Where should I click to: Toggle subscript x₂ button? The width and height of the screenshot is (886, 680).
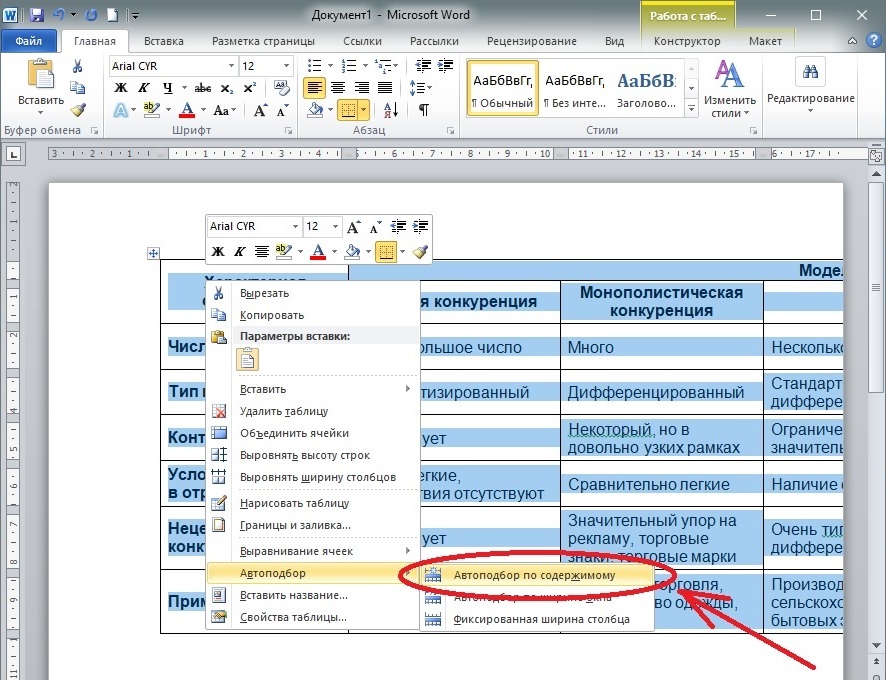(227, 88)
